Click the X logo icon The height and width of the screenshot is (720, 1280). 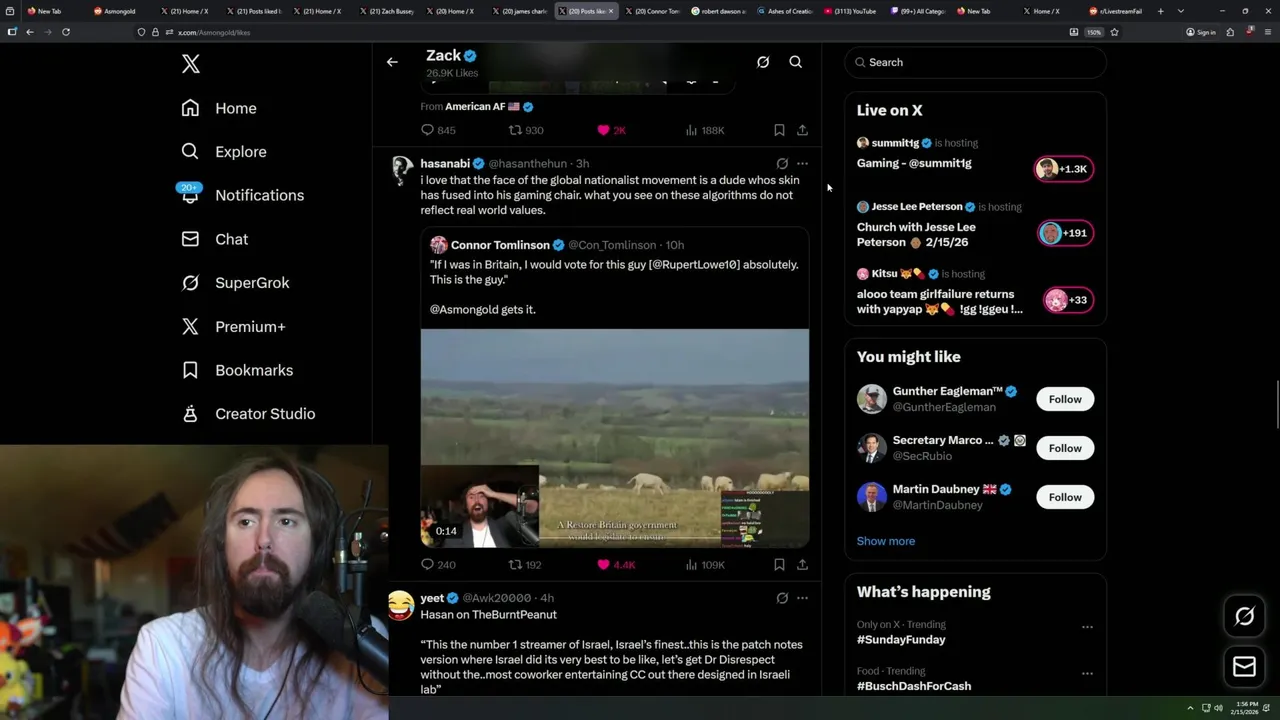click(x=191, y=65)
